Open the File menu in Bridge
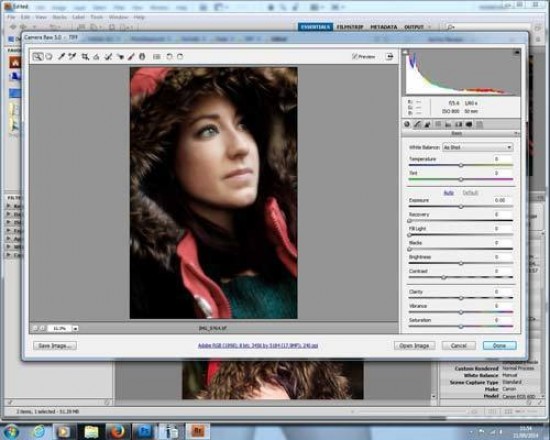550x440 pixels. tap(11, 17)
